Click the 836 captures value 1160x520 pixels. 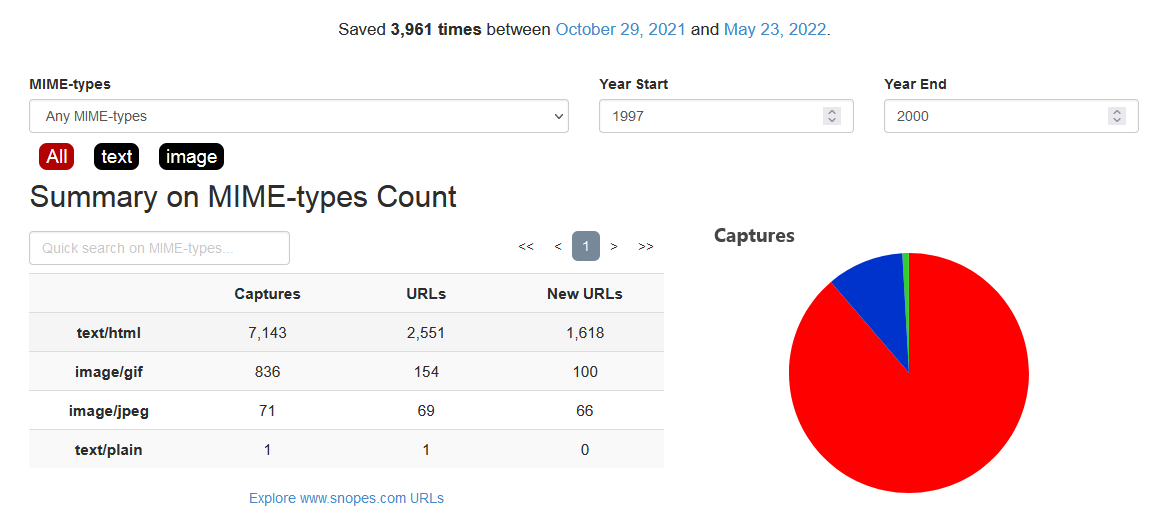[x=267, y=371]
